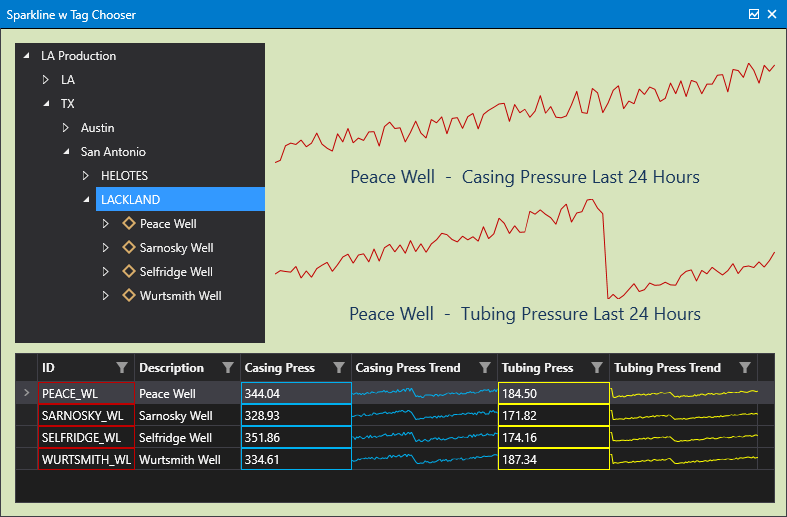
Task: Click the Casing Pressure Last 24 Hours chart
Action: click(525, 113)
